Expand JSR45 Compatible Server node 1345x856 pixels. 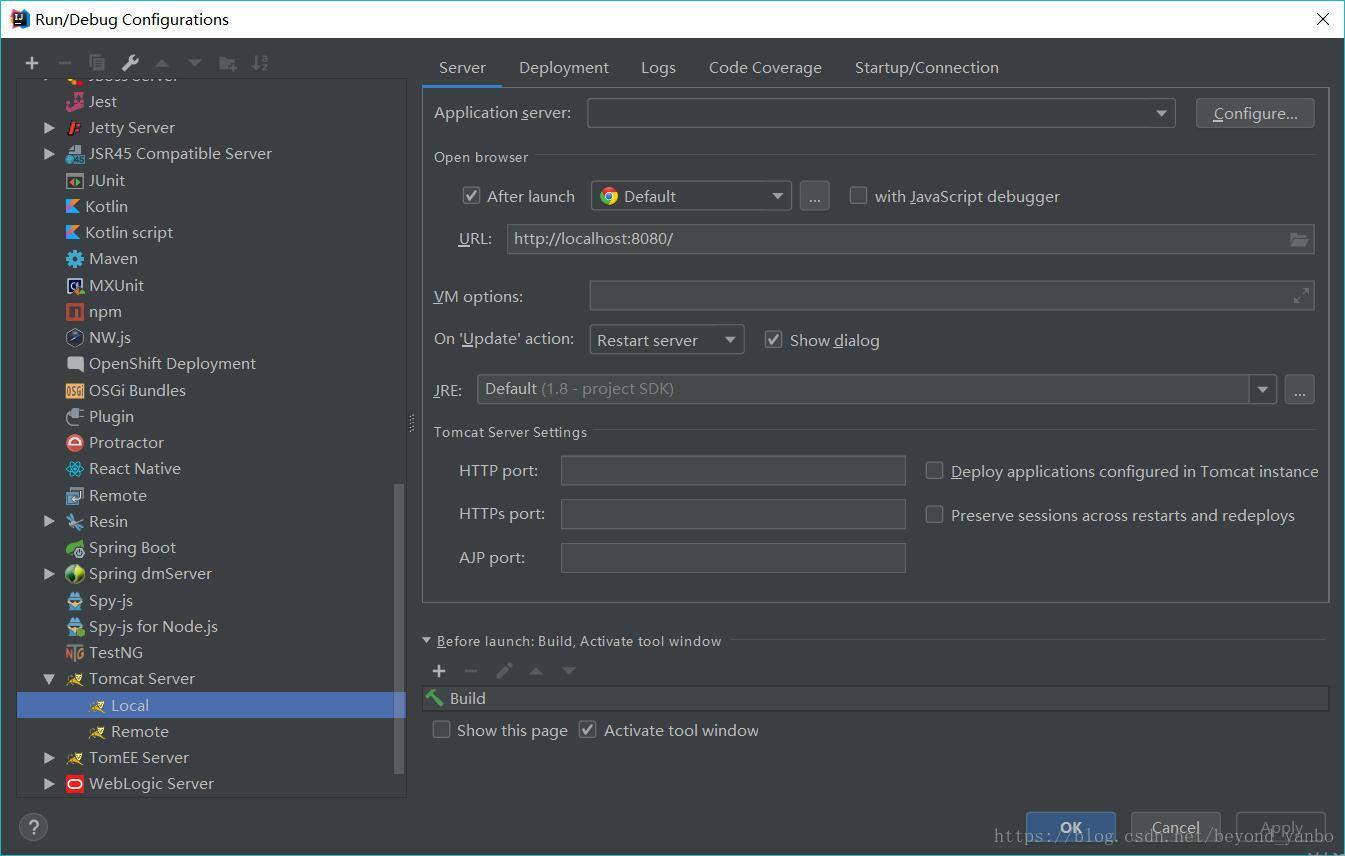coord(49,153)
